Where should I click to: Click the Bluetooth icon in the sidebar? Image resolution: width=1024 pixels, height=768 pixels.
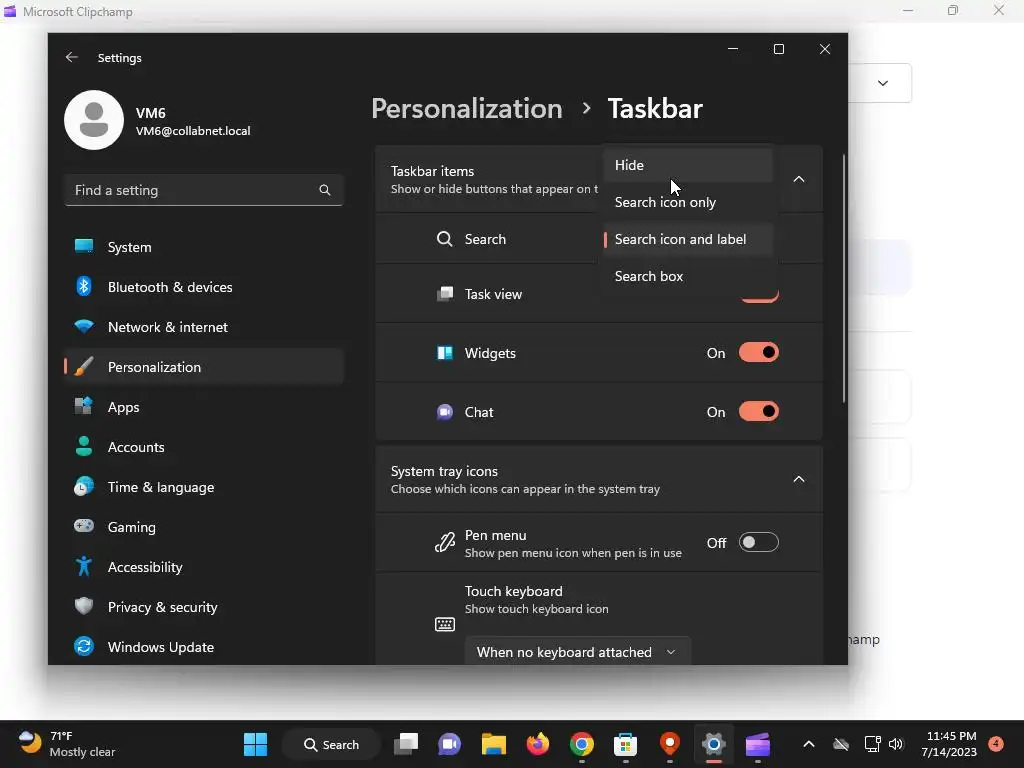(x=84, y=286)
